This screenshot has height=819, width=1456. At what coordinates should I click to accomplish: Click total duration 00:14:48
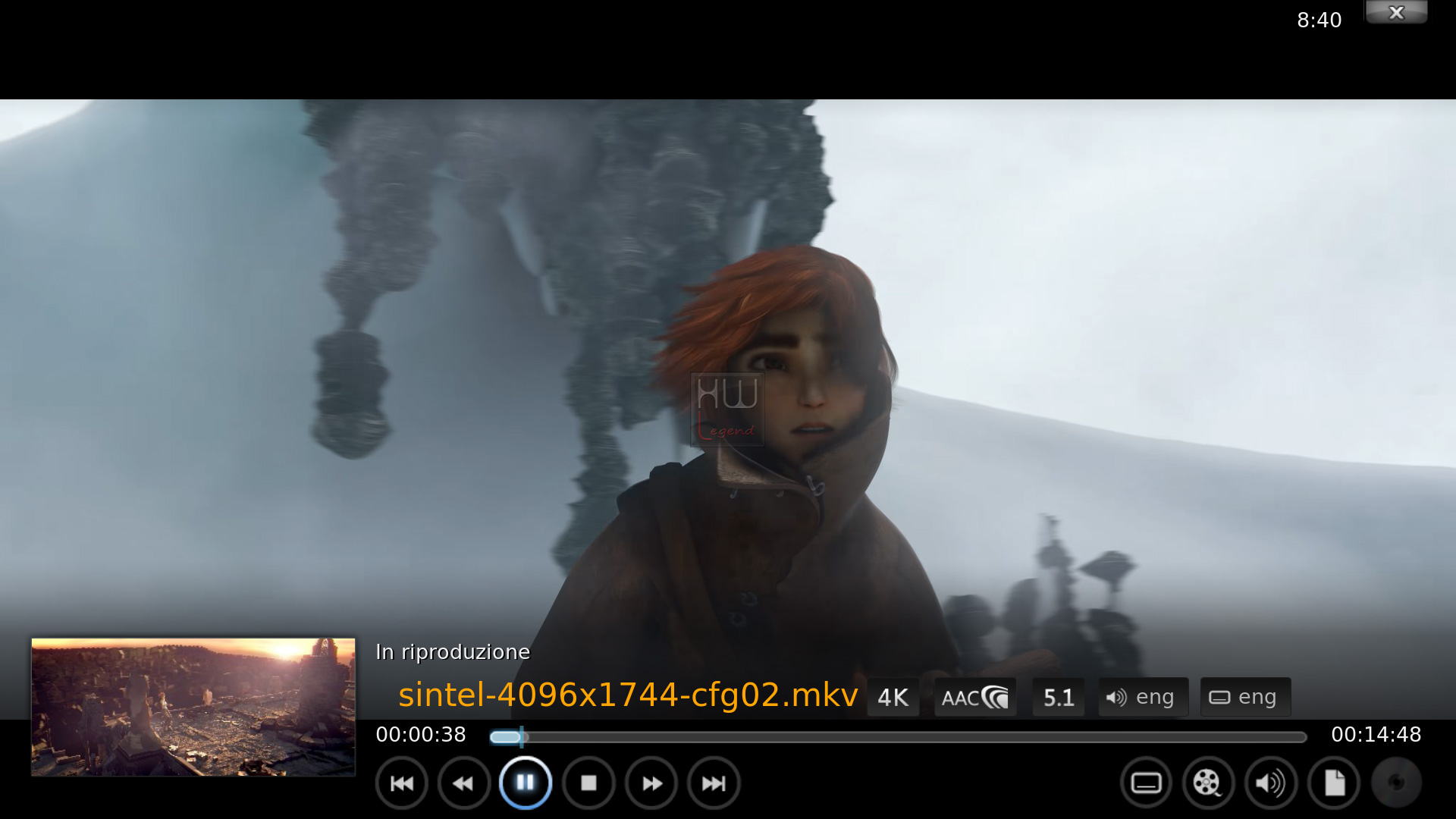[1376, 734]
